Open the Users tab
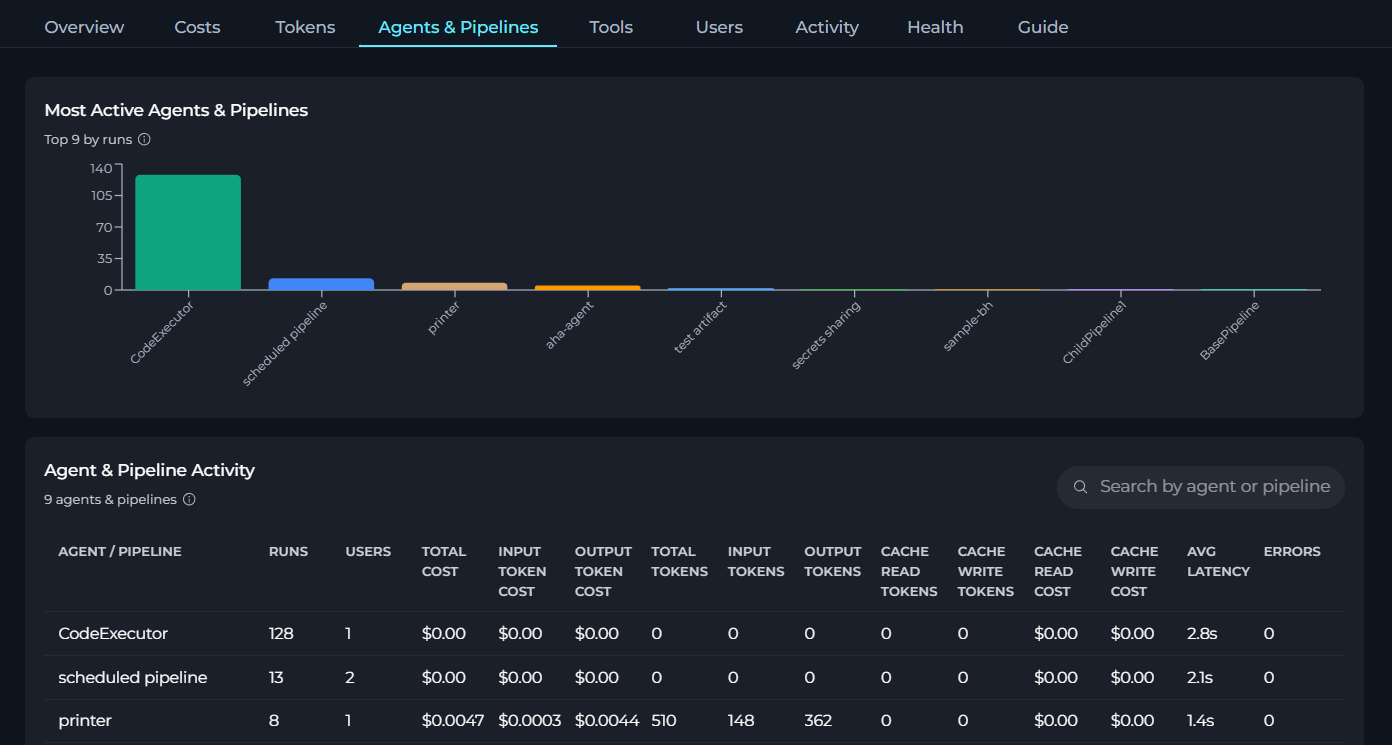This screenshot has width=1392, height=745. coord(719,27)
